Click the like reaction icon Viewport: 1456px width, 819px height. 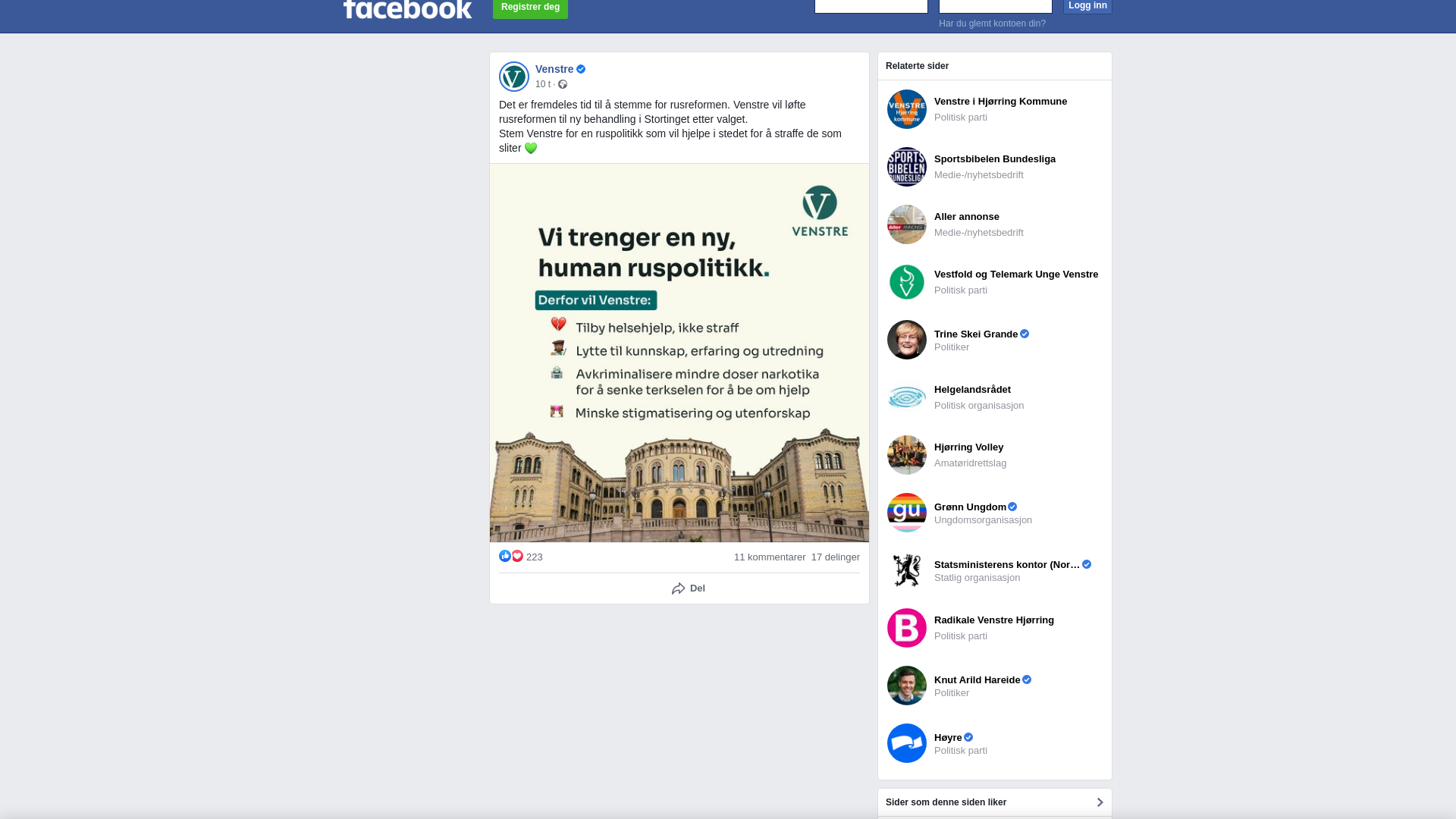coord(505,556)
